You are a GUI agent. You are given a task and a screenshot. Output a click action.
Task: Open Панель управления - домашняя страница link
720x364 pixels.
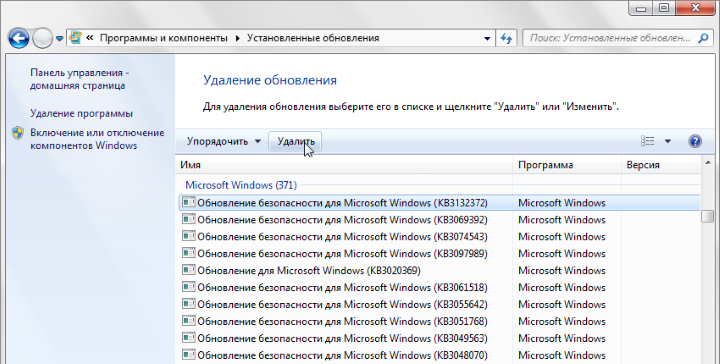79,79
